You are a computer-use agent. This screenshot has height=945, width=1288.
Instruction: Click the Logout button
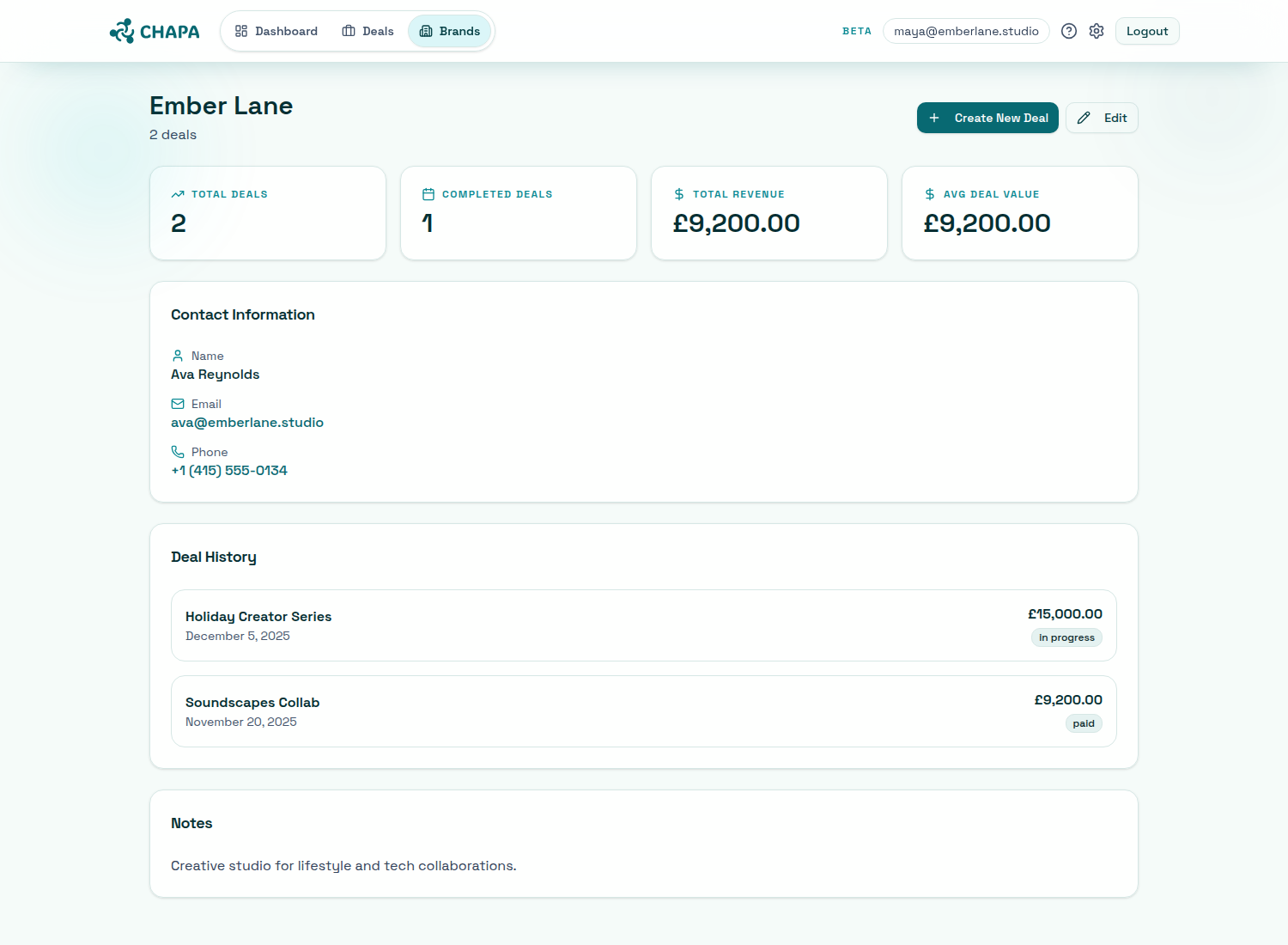1147,30
